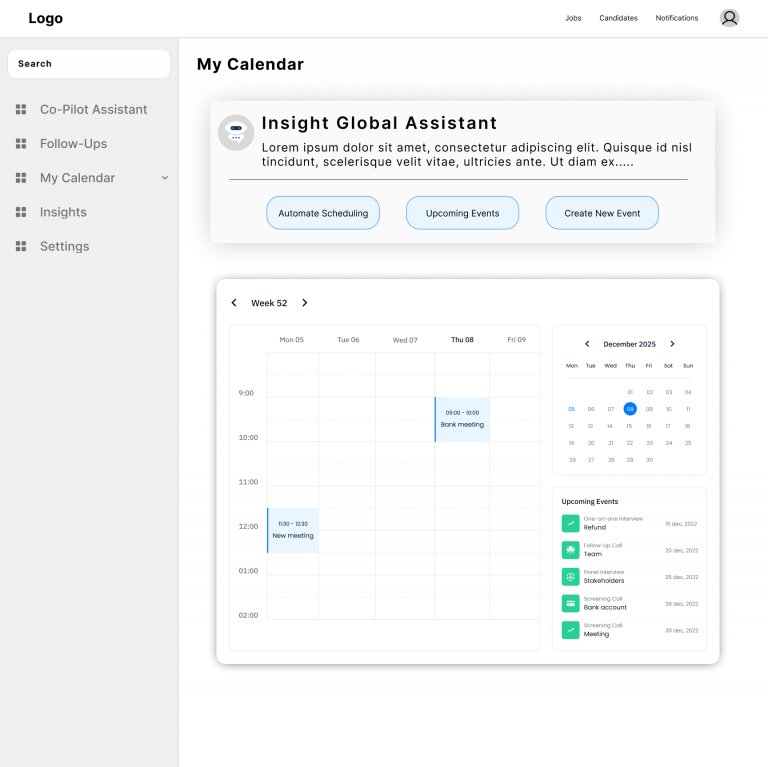Click the user profile avatar icon
This screenshot has height=767, width=768.
tap(730, 18)
